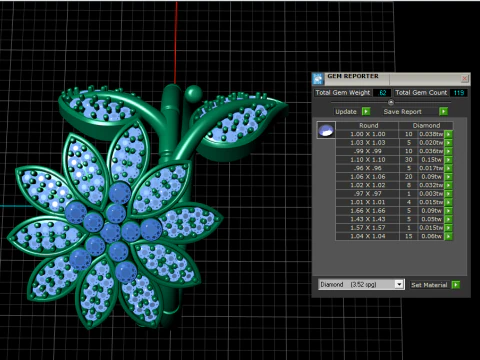
Task: Select the 1.10 X 1.10 size cell
Action: click(368, 160)
